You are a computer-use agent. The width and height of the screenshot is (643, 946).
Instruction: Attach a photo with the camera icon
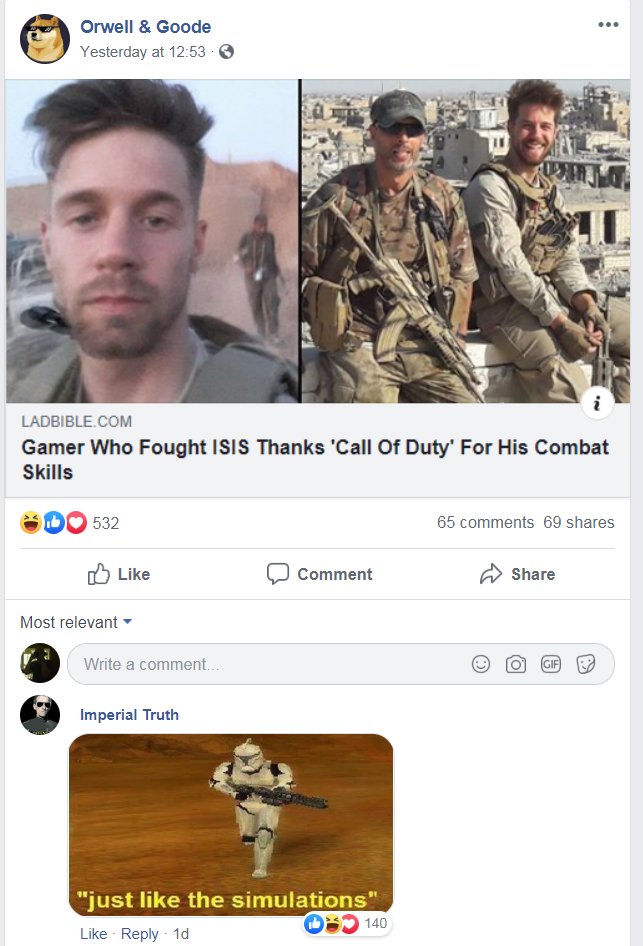tap(516, 664)
